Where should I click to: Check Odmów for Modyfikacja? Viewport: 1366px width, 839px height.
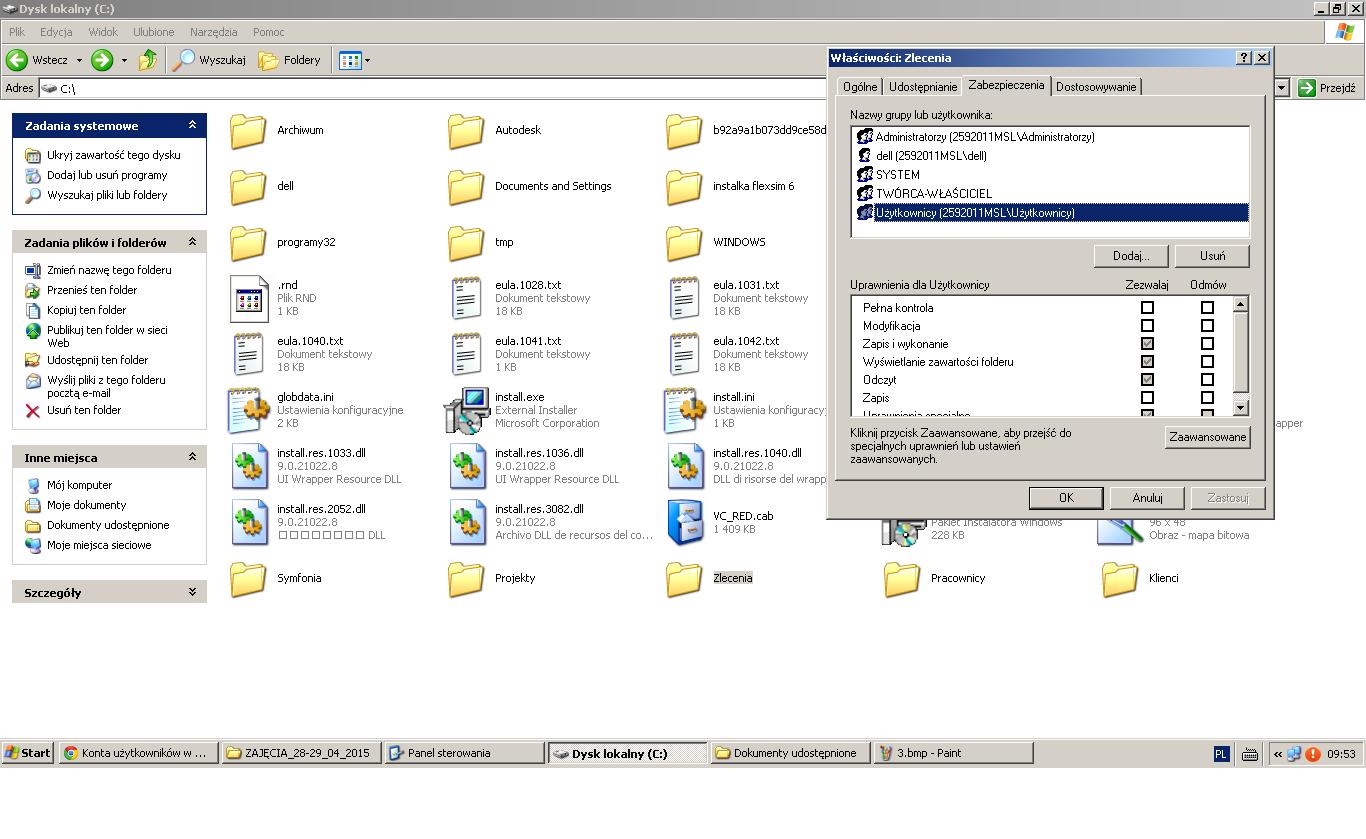pyautogui.click(x=1207, y=326)
